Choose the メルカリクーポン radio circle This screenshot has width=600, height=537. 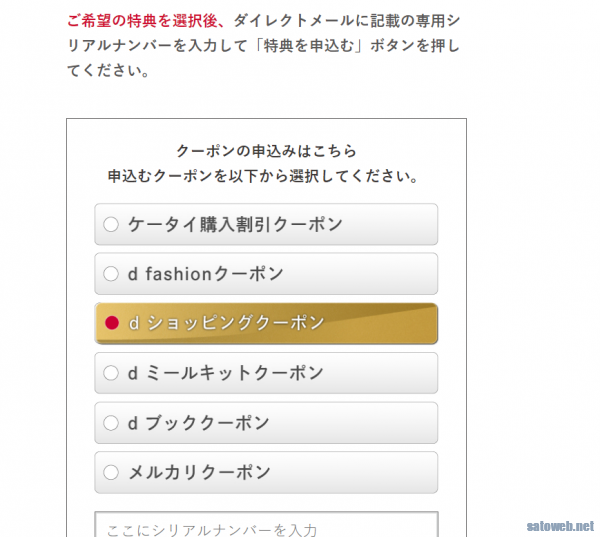(x=111, y=472)
